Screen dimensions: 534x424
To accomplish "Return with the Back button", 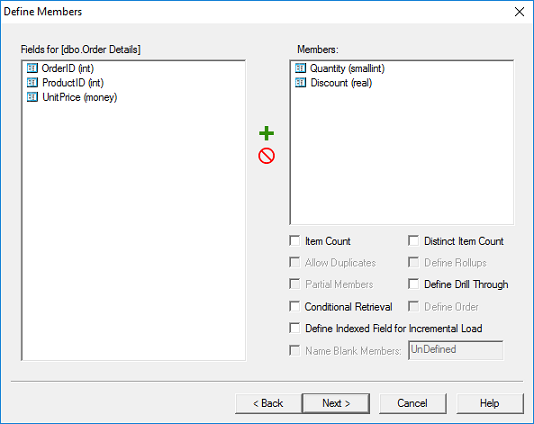I will point(268,404).
